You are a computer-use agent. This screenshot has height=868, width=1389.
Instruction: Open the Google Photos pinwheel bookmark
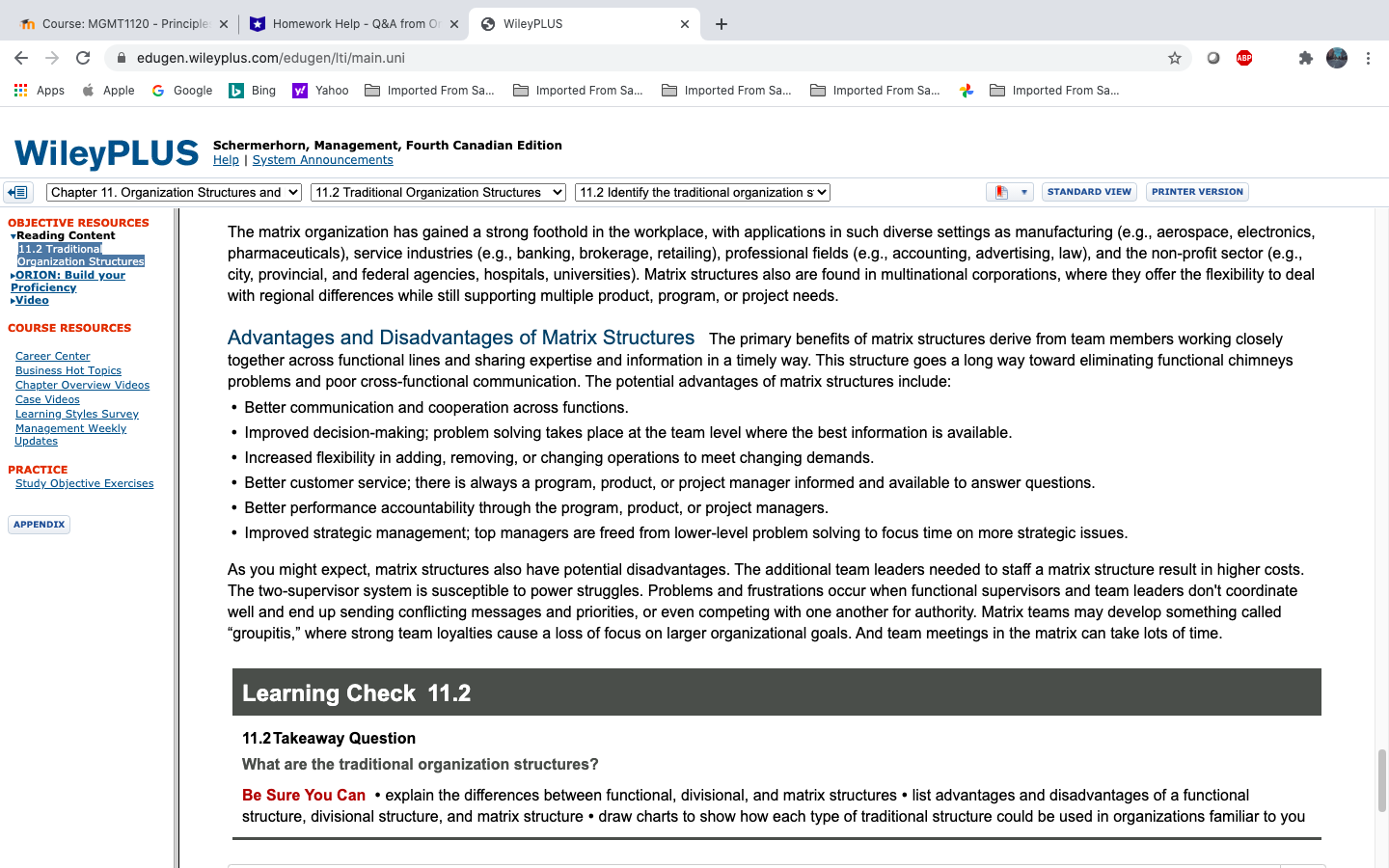pos(966,91)
